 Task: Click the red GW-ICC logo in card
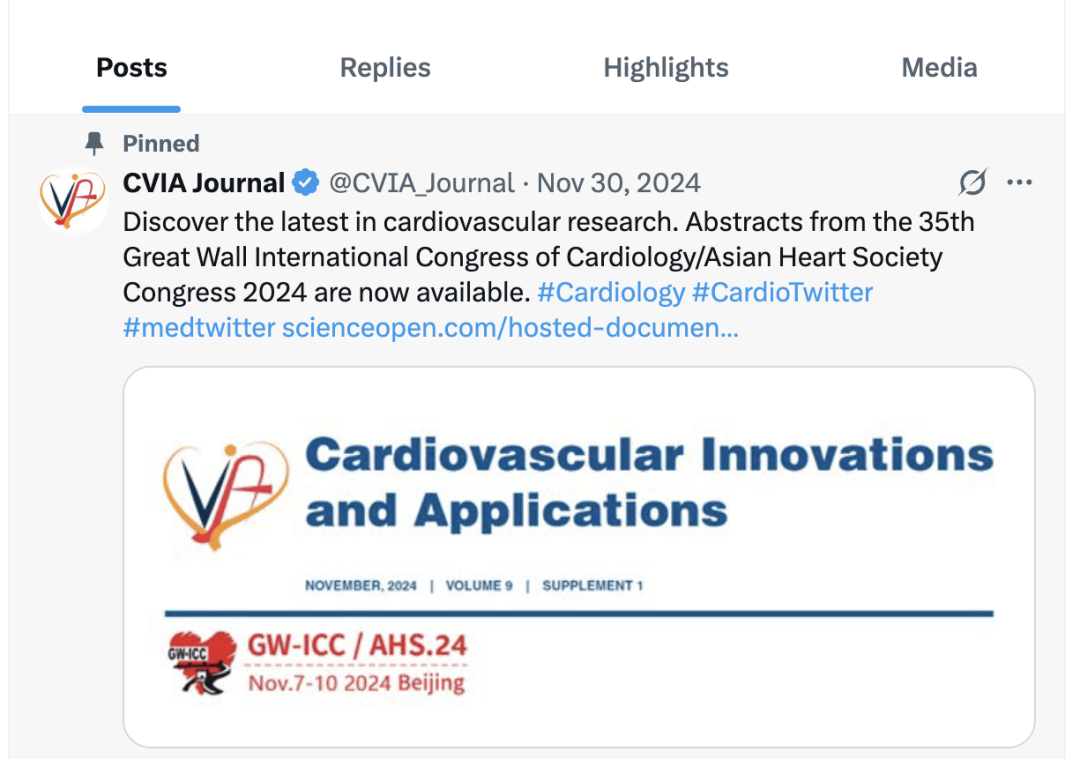[201, 662]
